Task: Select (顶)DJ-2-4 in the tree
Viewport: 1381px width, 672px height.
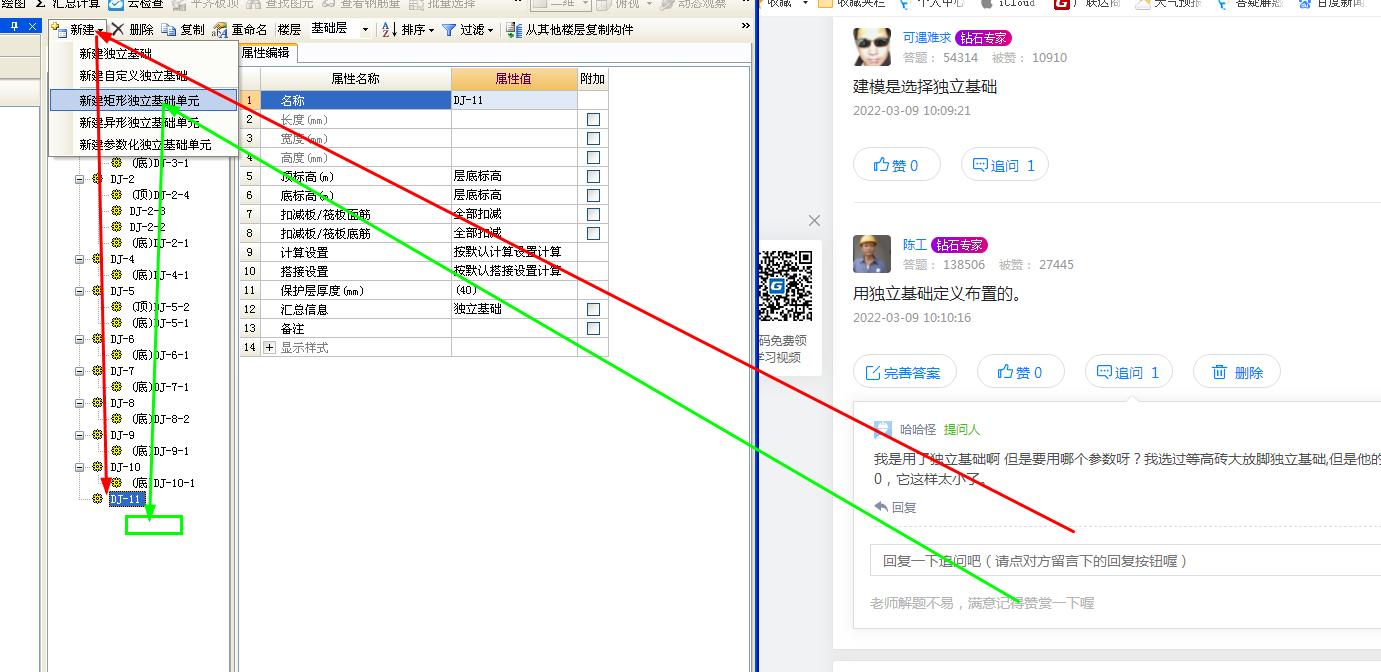Action: (x=160, y=195)
